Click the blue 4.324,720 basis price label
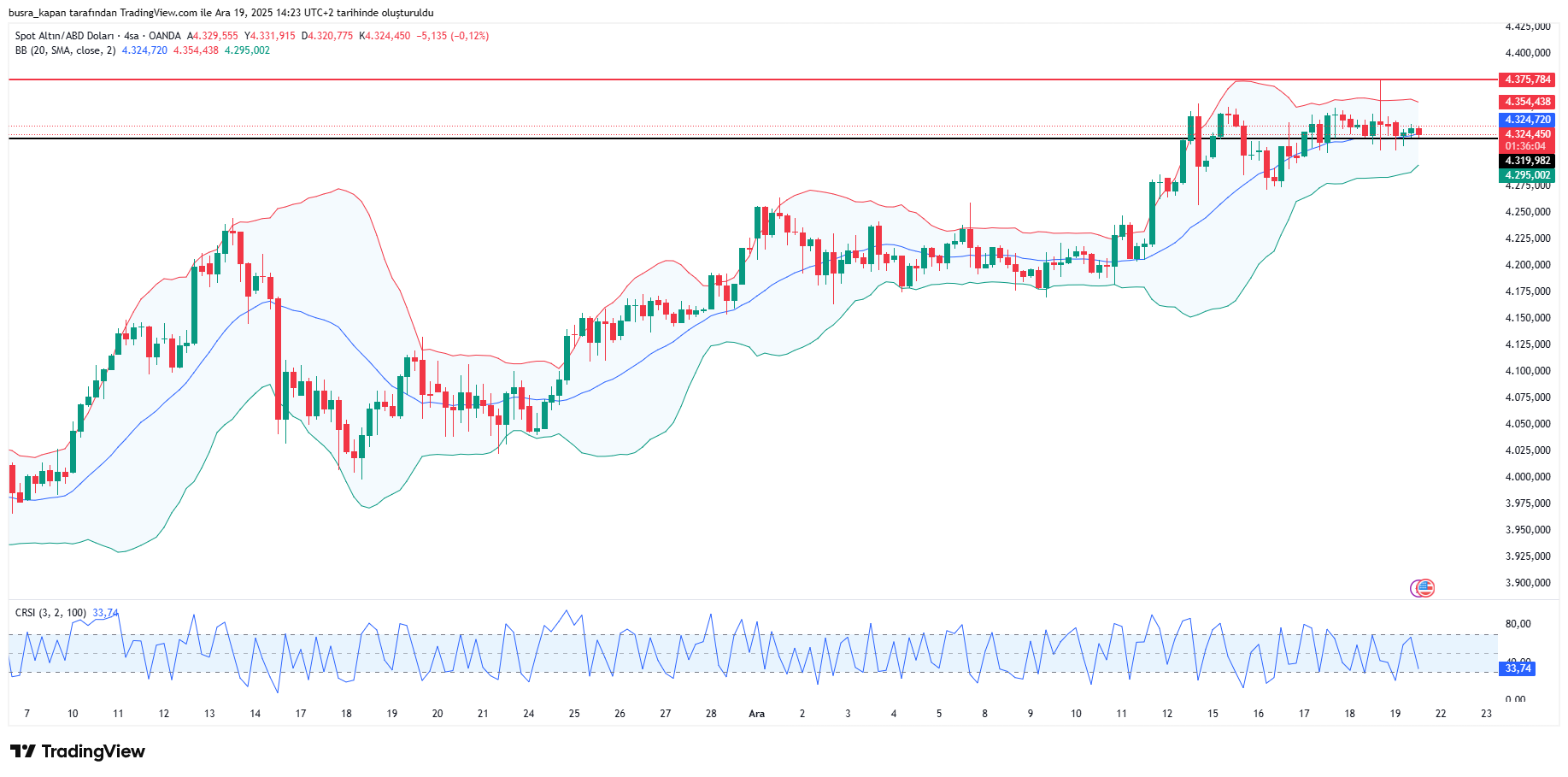 [x=1528, y=120]
